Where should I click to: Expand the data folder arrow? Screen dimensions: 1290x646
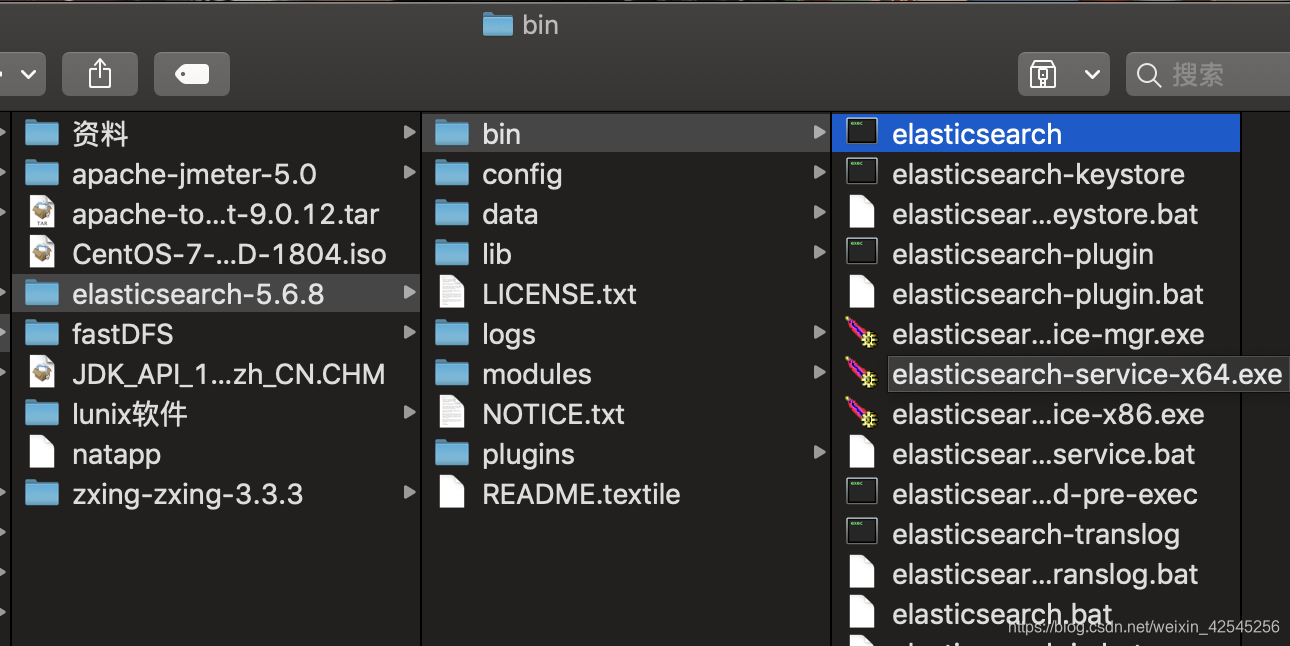pos(820,212)
